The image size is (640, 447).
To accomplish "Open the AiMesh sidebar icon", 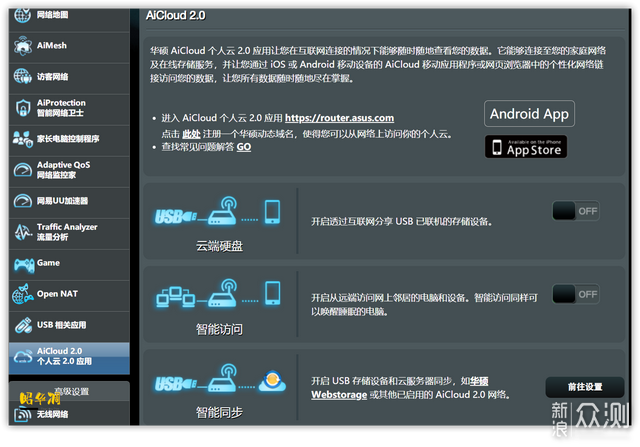I will coord(23,46).
